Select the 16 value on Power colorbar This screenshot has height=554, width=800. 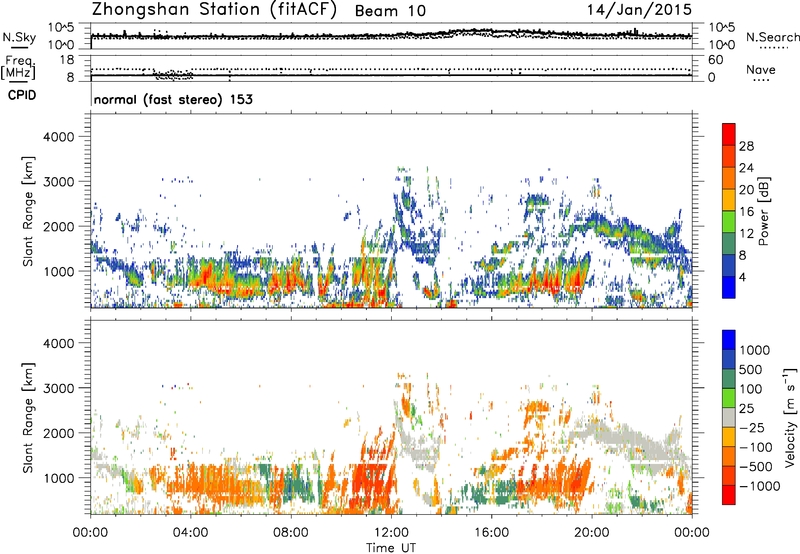tap(746, 212)
